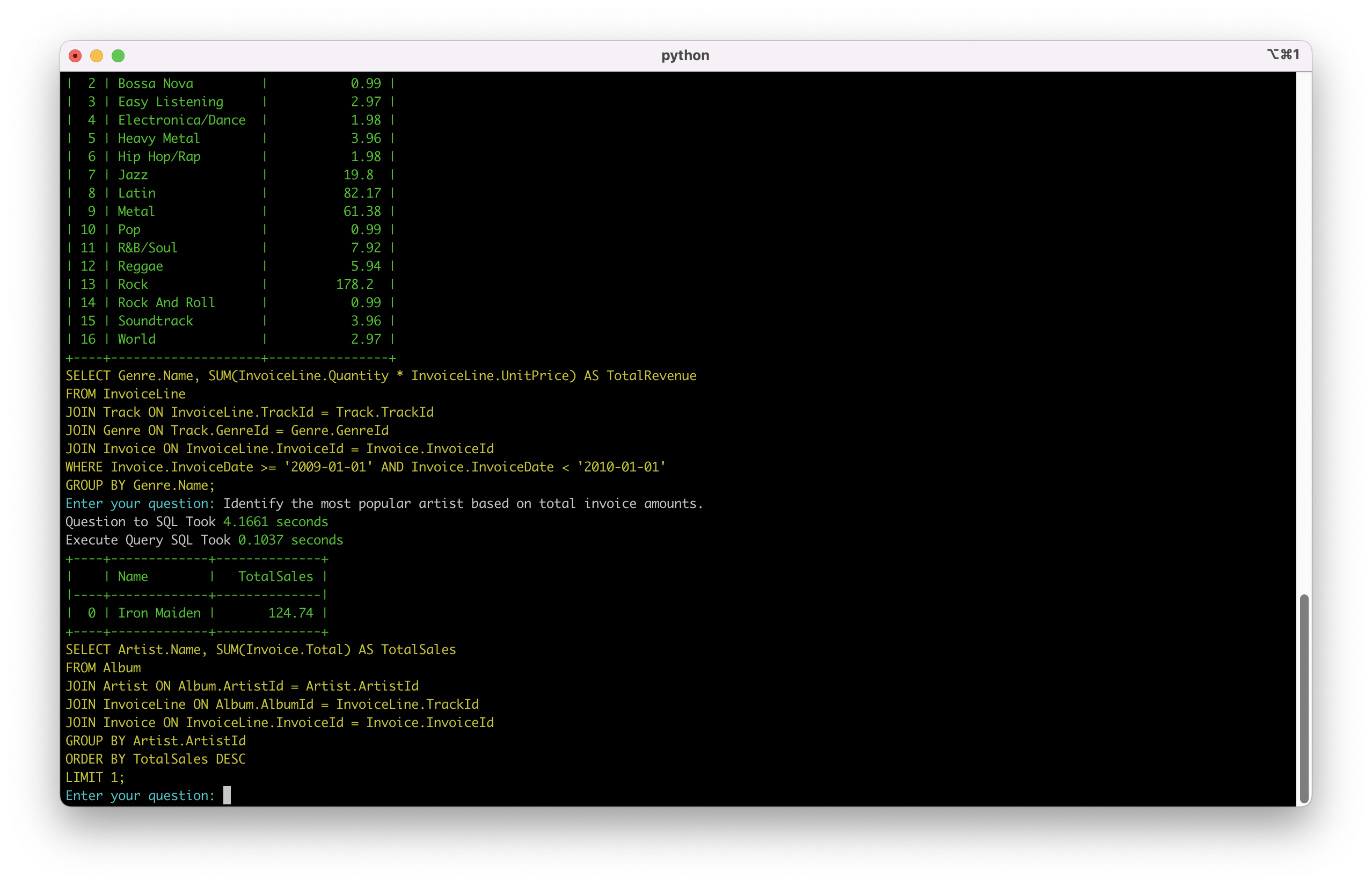Click the 'Reggae' genre row
This screenshot has width=1372, height=886.
click(x=231, y=266)
